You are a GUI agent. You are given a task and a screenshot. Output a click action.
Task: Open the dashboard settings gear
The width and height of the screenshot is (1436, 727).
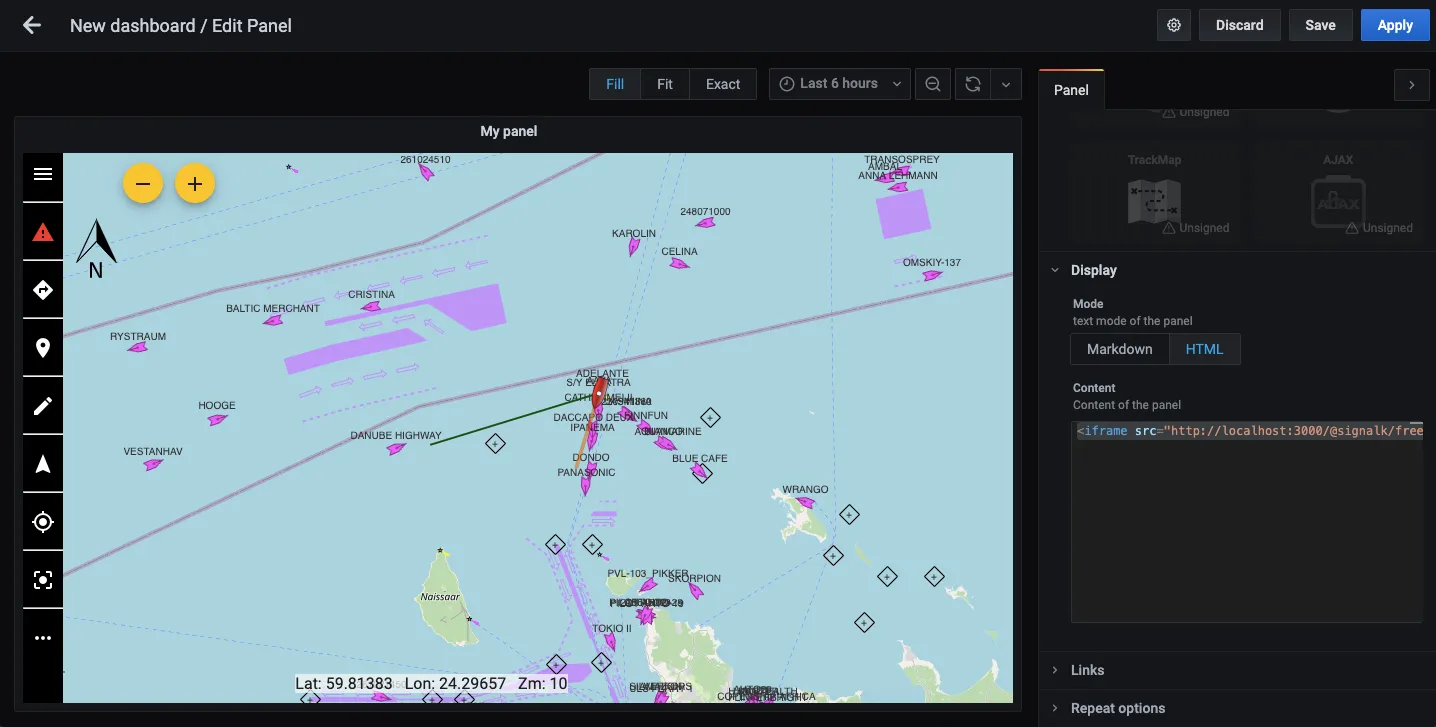tap(1174, 25)
